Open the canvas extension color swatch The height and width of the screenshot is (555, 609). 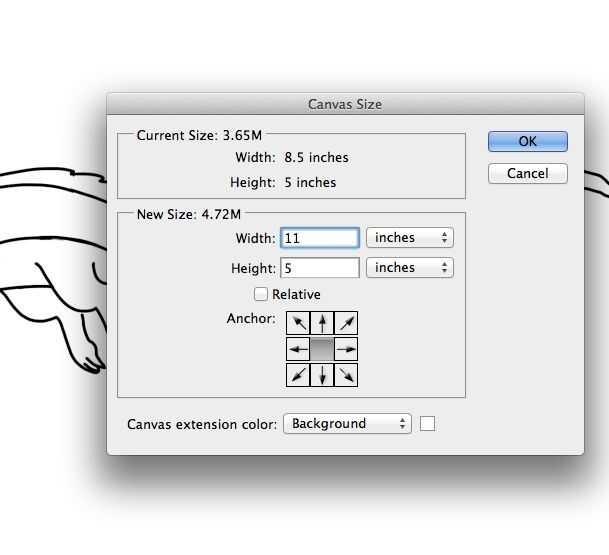[x=427, y=424]
